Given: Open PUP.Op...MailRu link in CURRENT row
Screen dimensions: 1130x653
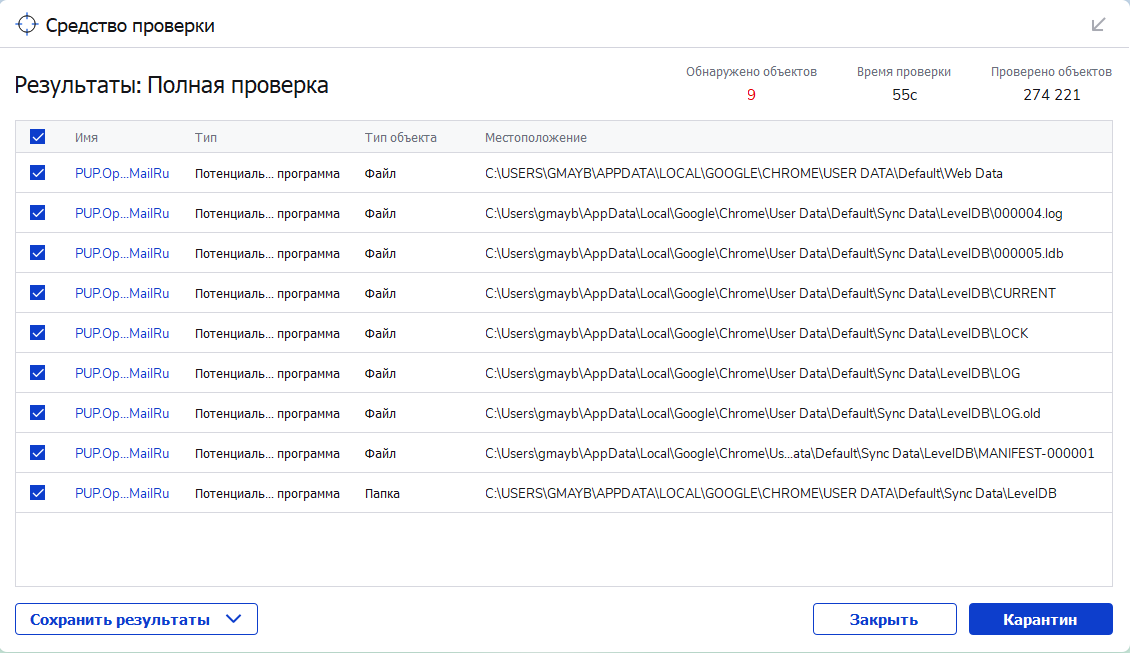Looking at the screenshot, I should [x=122, y=293].
